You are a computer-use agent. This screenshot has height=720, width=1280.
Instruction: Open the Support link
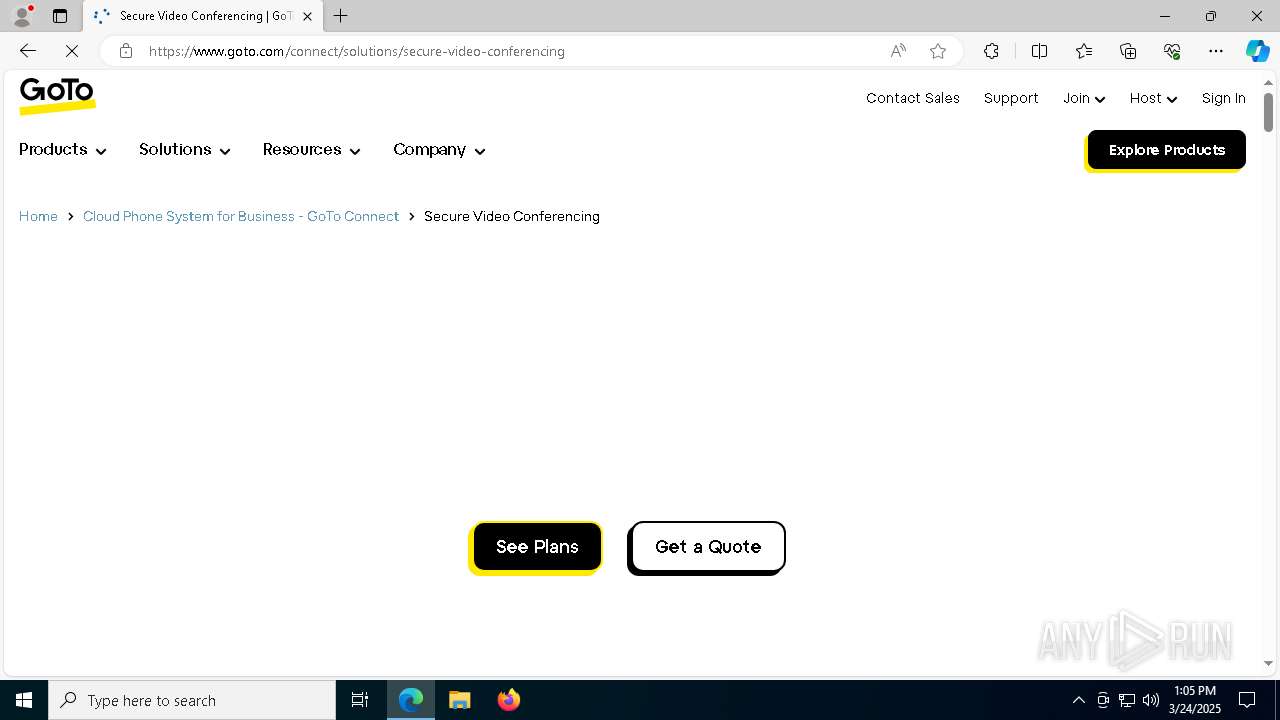1011,98
